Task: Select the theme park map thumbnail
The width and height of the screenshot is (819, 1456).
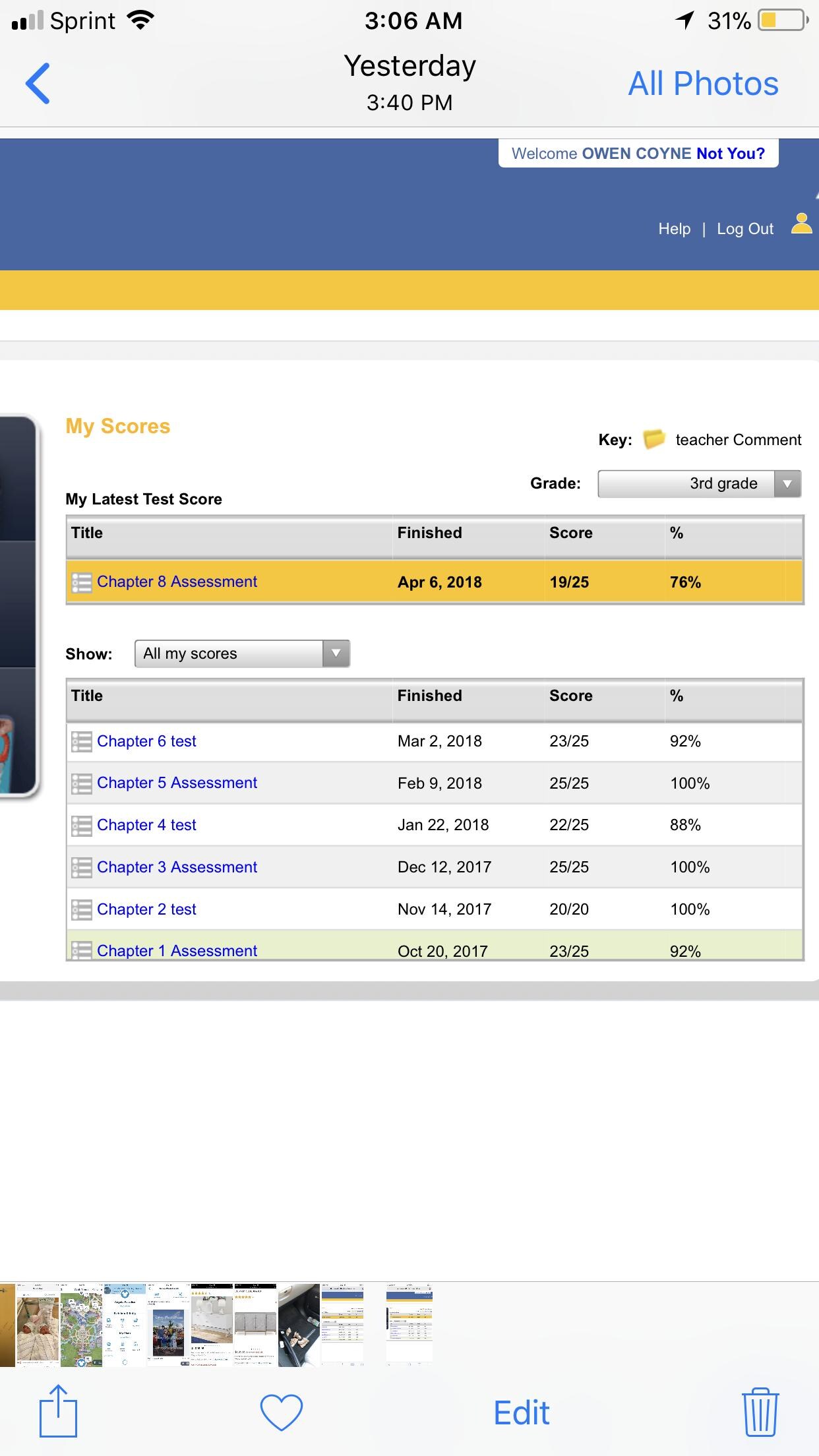Action: click(81, 1325)
